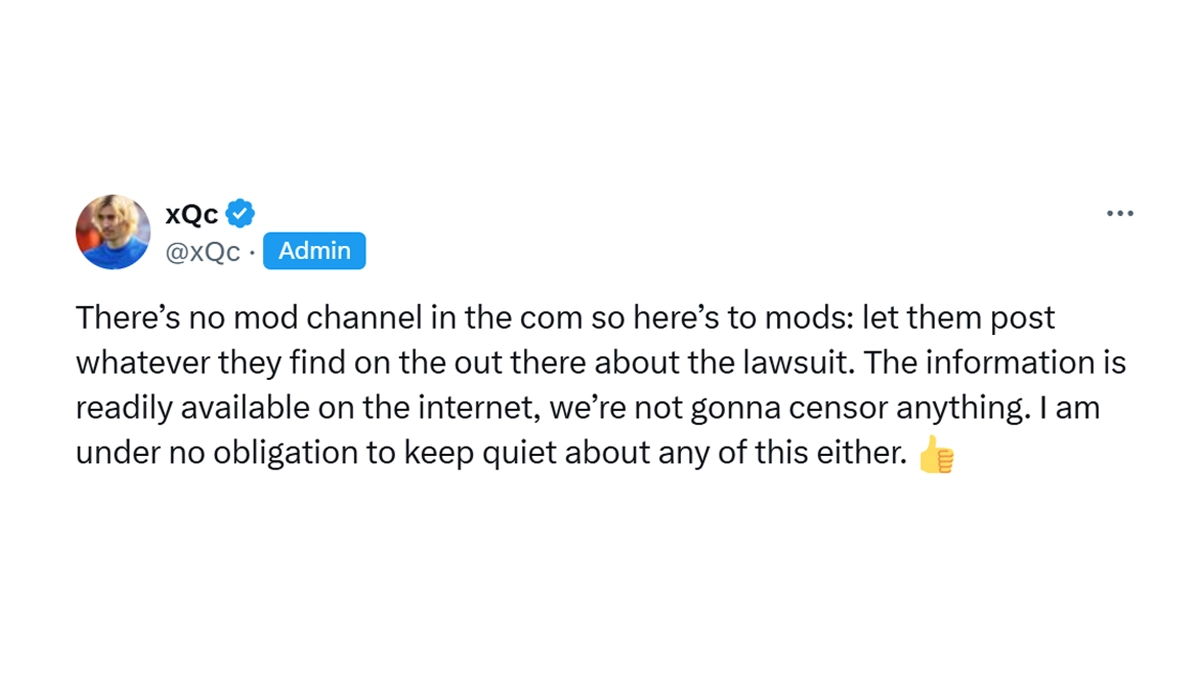The image size is (1200, 675).
Task: Click the blue Admin badge
Action: (x=314, y=251)
